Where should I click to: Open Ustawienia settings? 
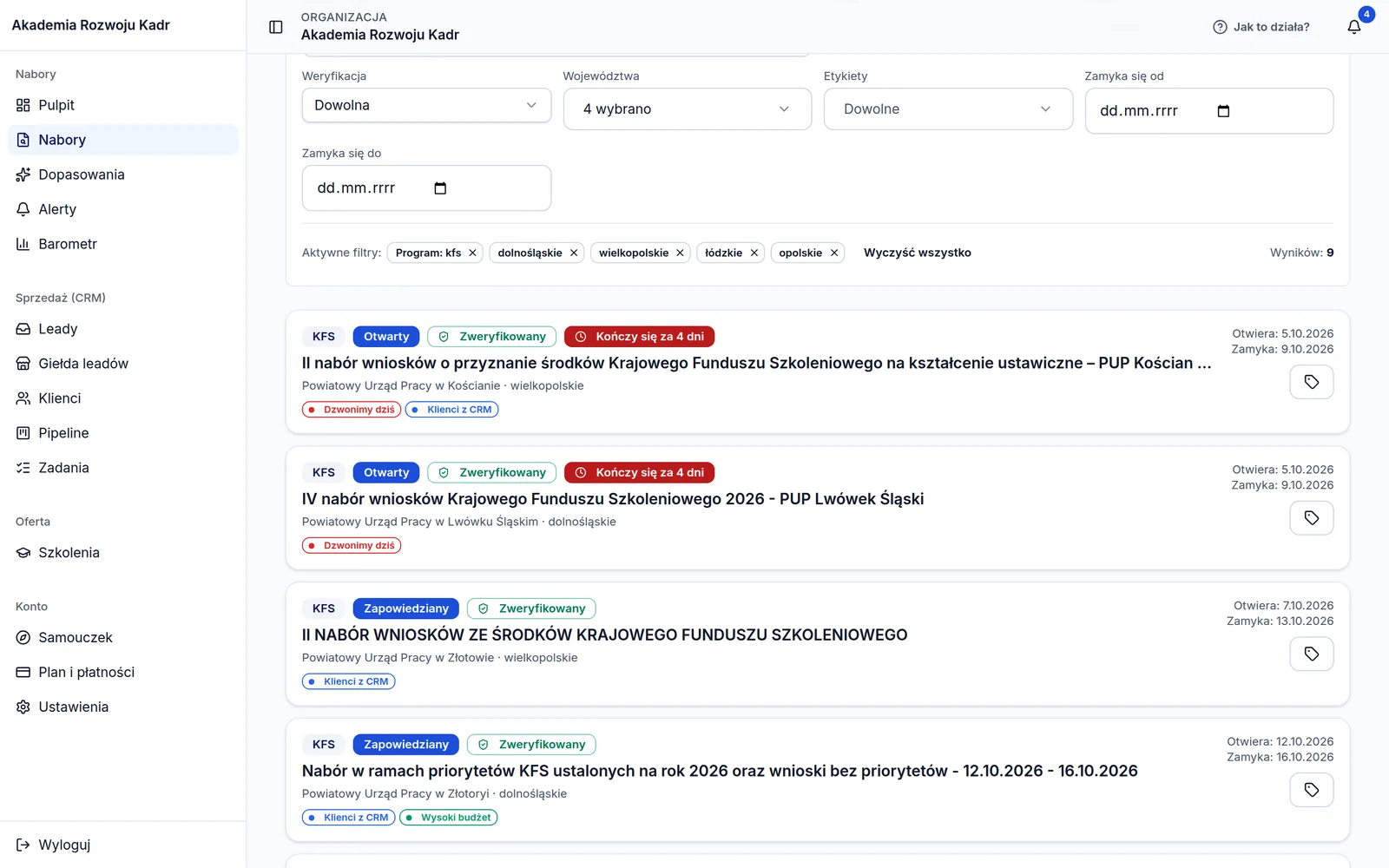123,707
